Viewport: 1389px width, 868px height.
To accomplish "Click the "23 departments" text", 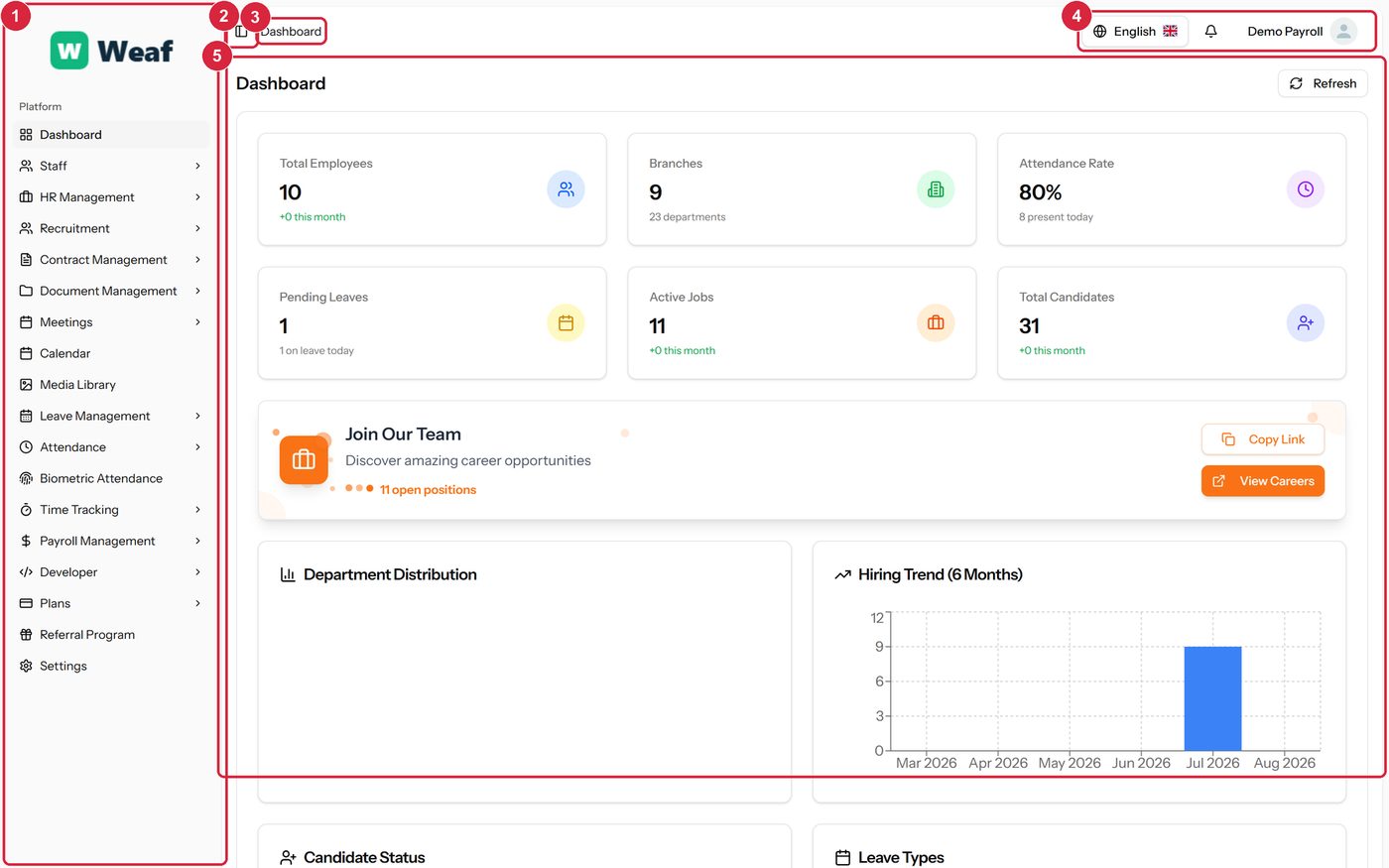I will click(688, 217).
